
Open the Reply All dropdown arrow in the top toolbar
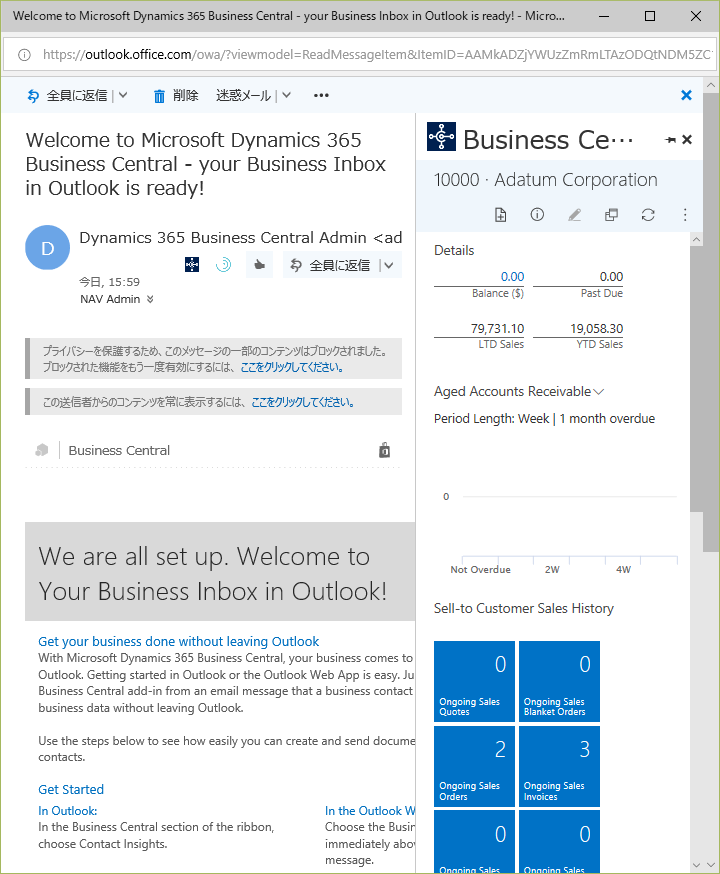tap(123, 95)
